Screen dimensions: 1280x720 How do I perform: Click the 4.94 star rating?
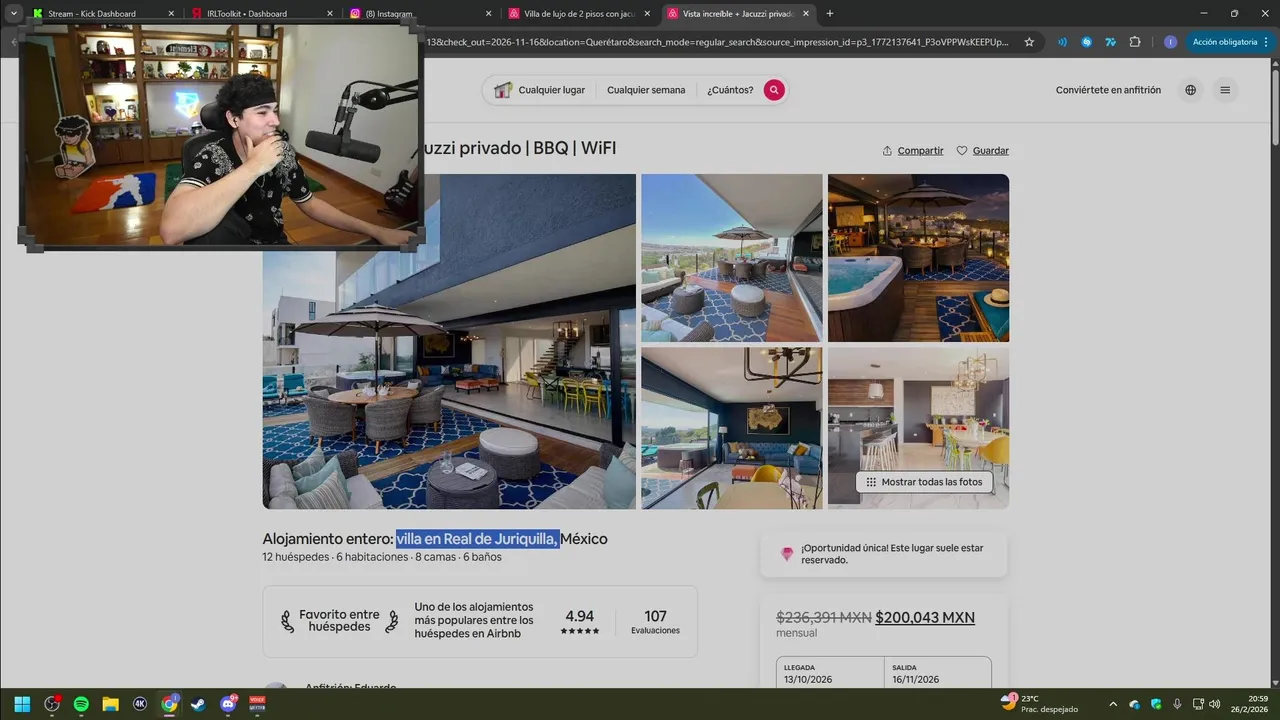[x=579, y=621]
